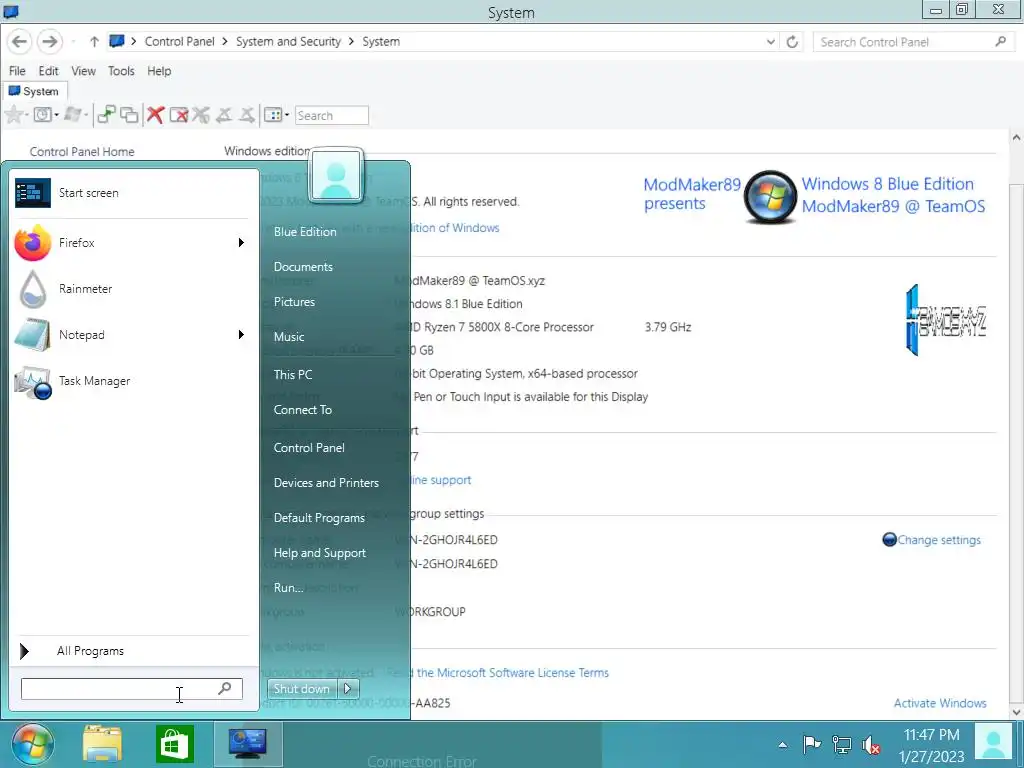
Task: Click the Action Center flag tray icon
Action: pyautogui.click(x=811, y=744)
